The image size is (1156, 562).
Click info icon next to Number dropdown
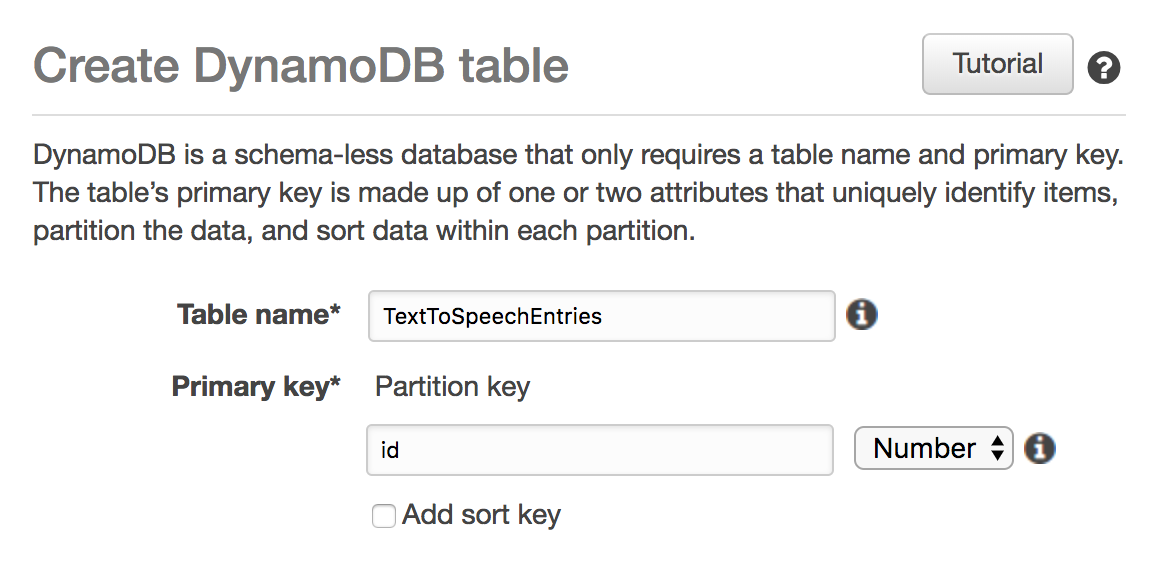coord(1040,448)
